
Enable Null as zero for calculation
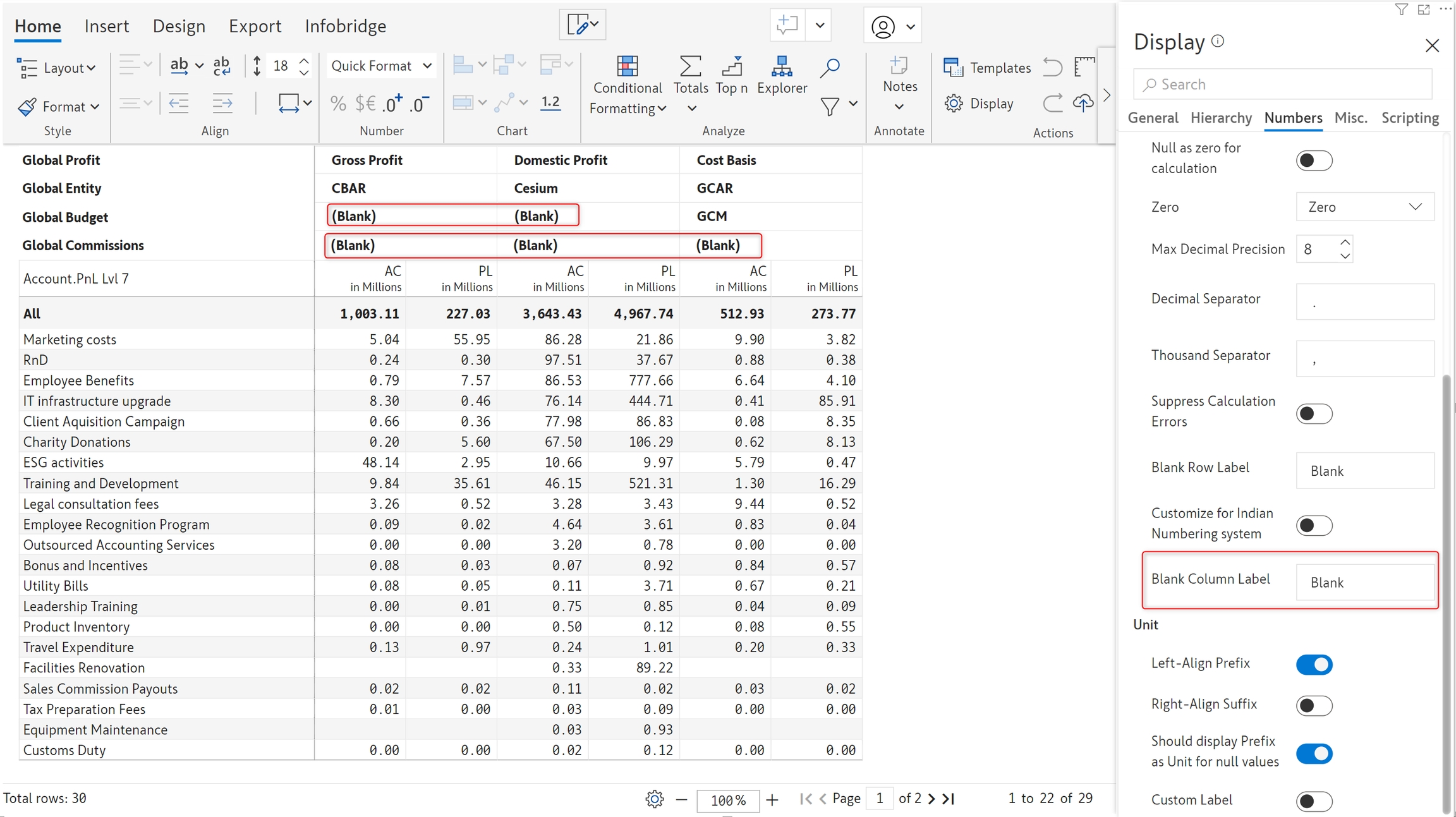point(1314,160)
